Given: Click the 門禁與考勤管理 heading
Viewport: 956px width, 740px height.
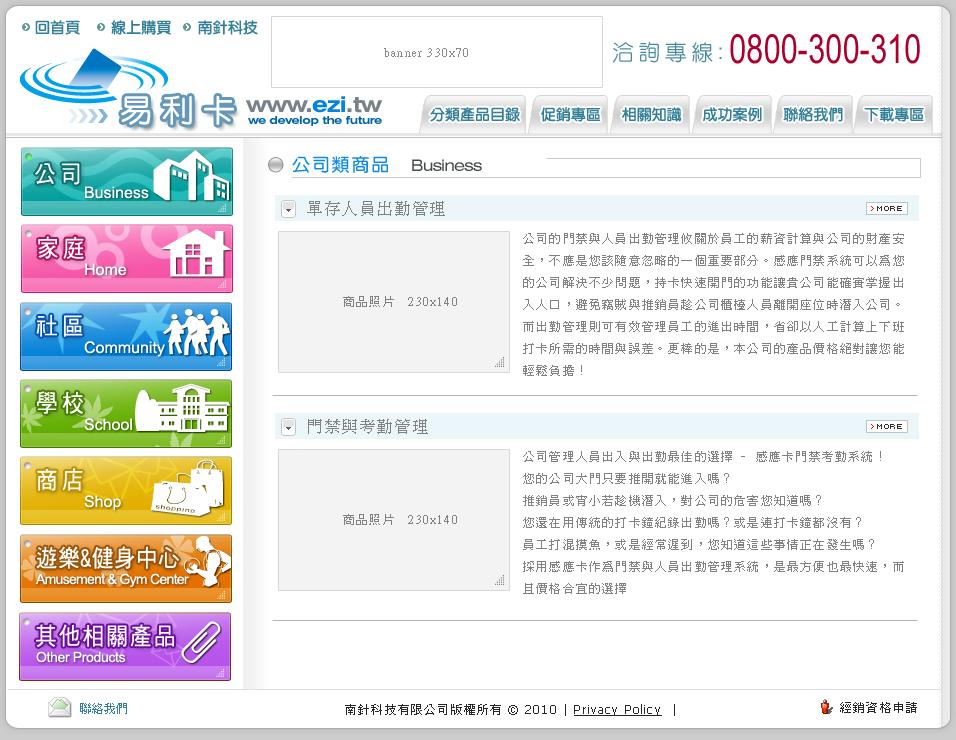Looking at the screenshot, I should [x=367, y=427].
